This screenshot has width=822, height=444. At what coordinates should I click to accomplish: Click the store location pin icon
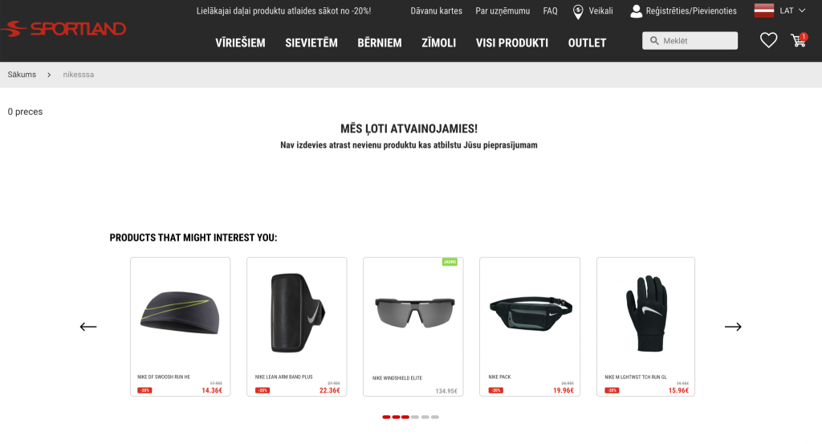(x=578, y=12)
